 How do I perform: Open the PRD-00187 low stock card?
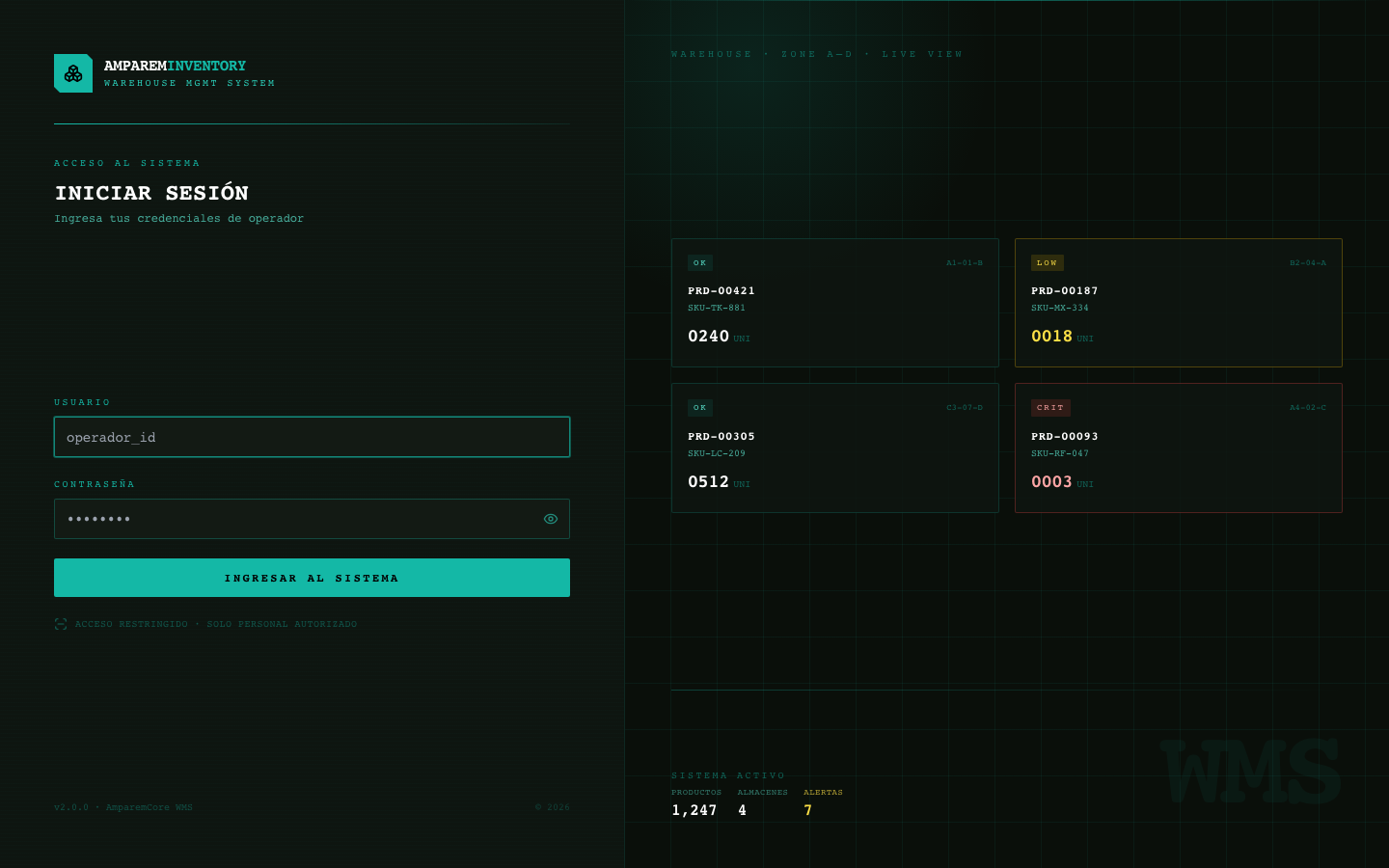click(x=1179, y=303)
